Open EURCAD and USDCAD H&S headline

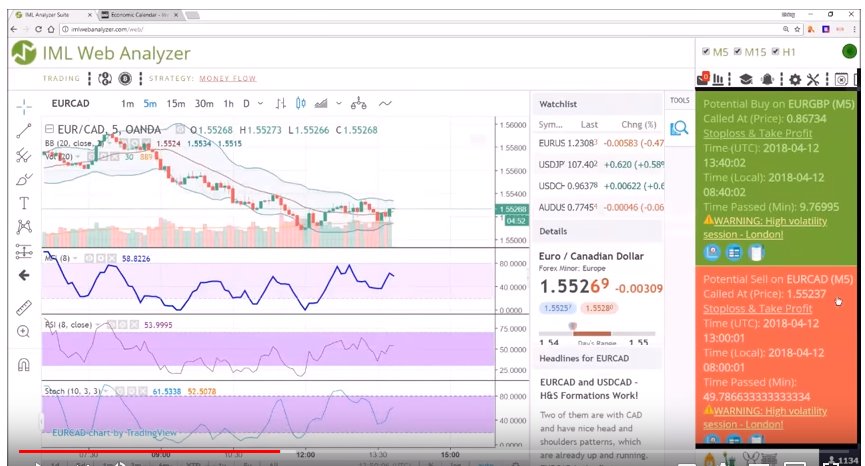(589, 389)
